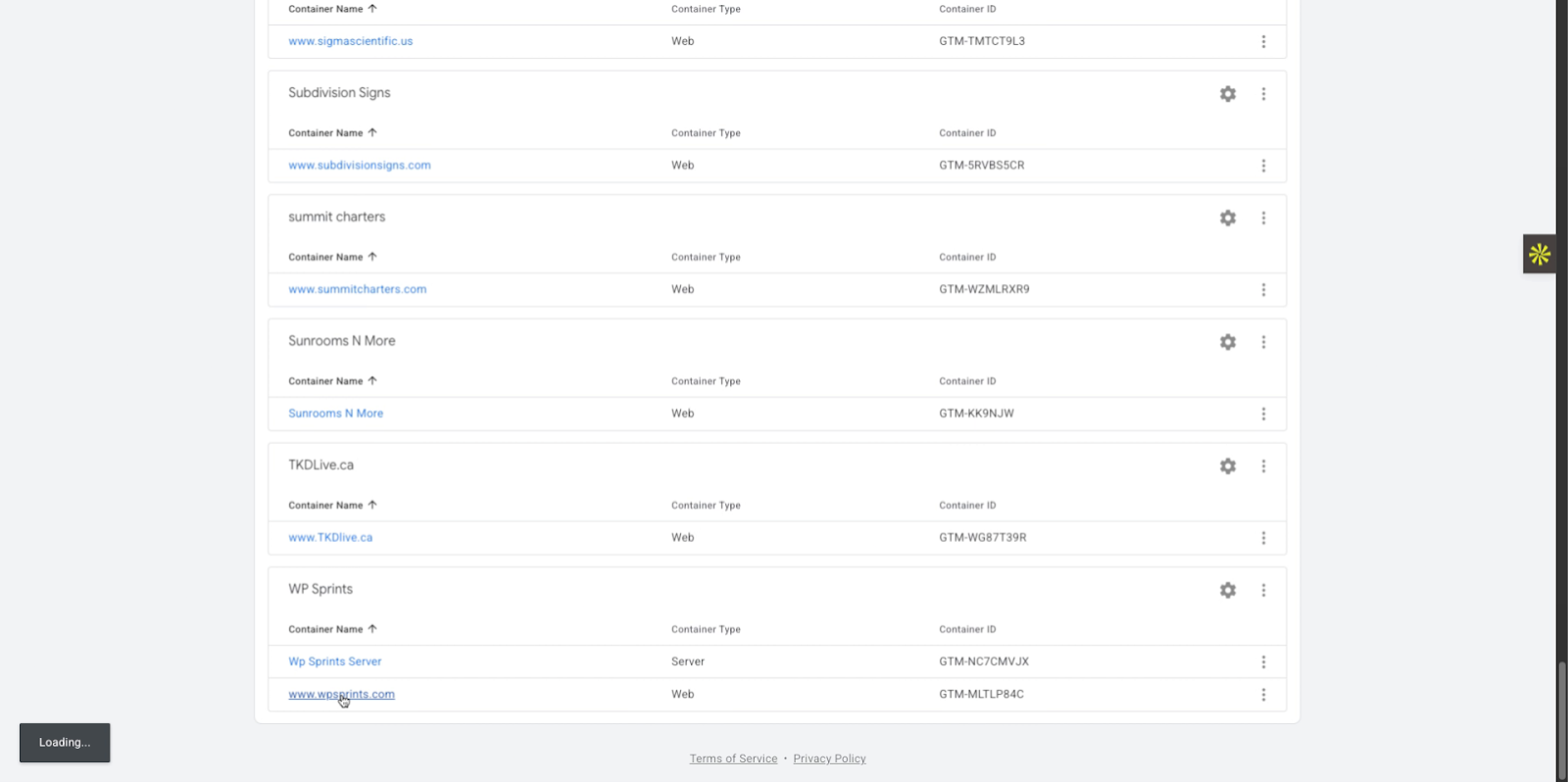This screenshot has height=782, width=1568.
Task: Open more options for WP Sprints account
Action: 1263,590
